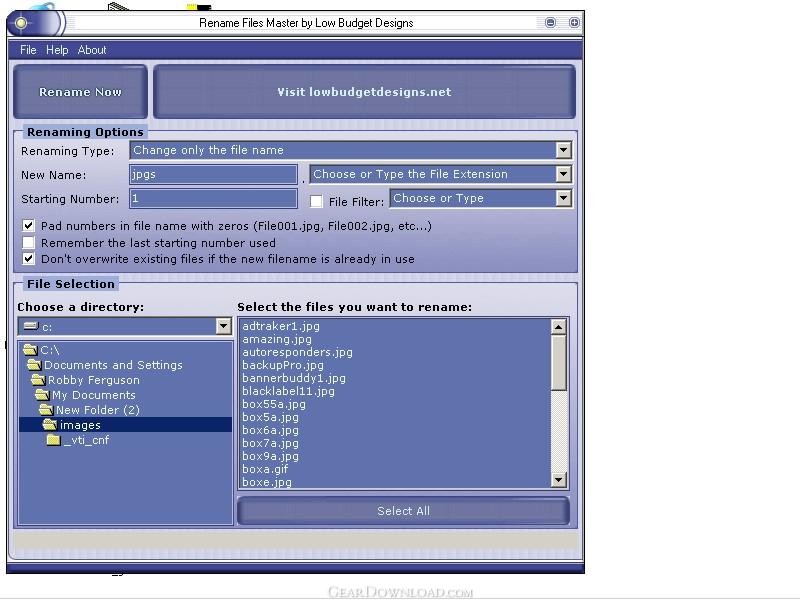Click Visit lowbudgetdesigns.net button
The width and height of the screenshot is (800, 600).
[364, 92]
